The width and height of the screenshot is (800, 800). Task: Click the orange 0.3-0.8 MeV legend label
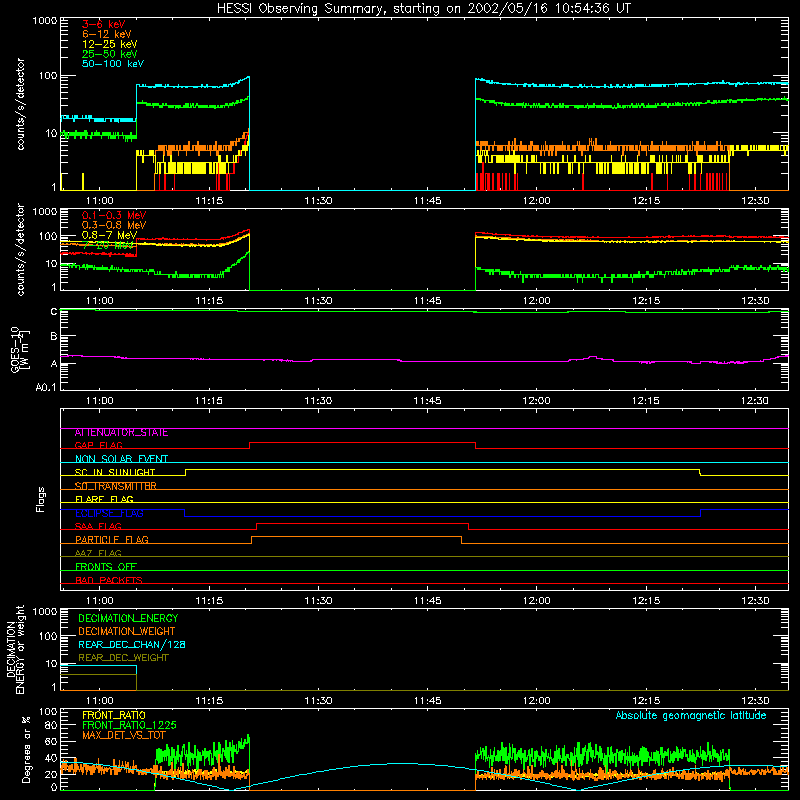pyautogui.click(x=114, y=225)
